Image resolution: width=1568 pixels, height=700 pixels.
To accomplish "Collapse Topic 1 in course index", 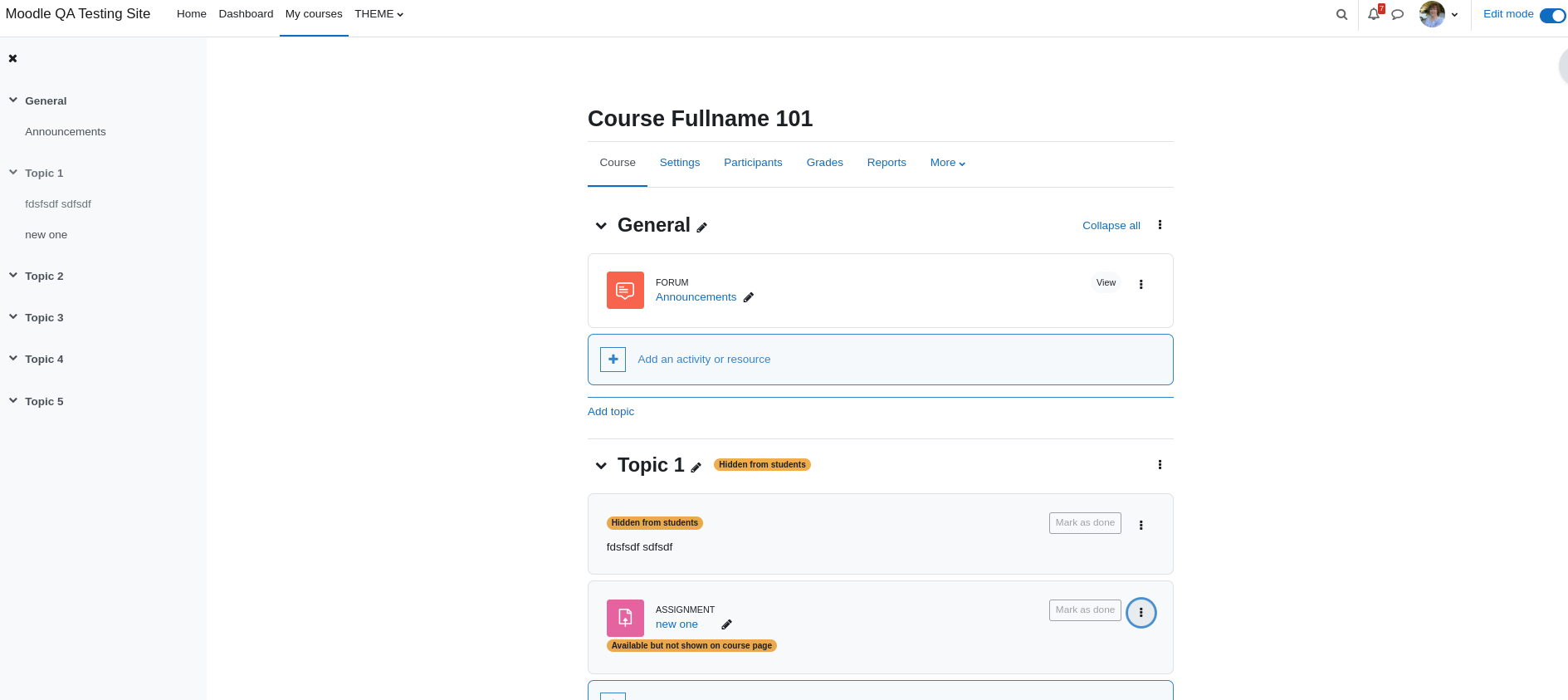I will [13, 172].
